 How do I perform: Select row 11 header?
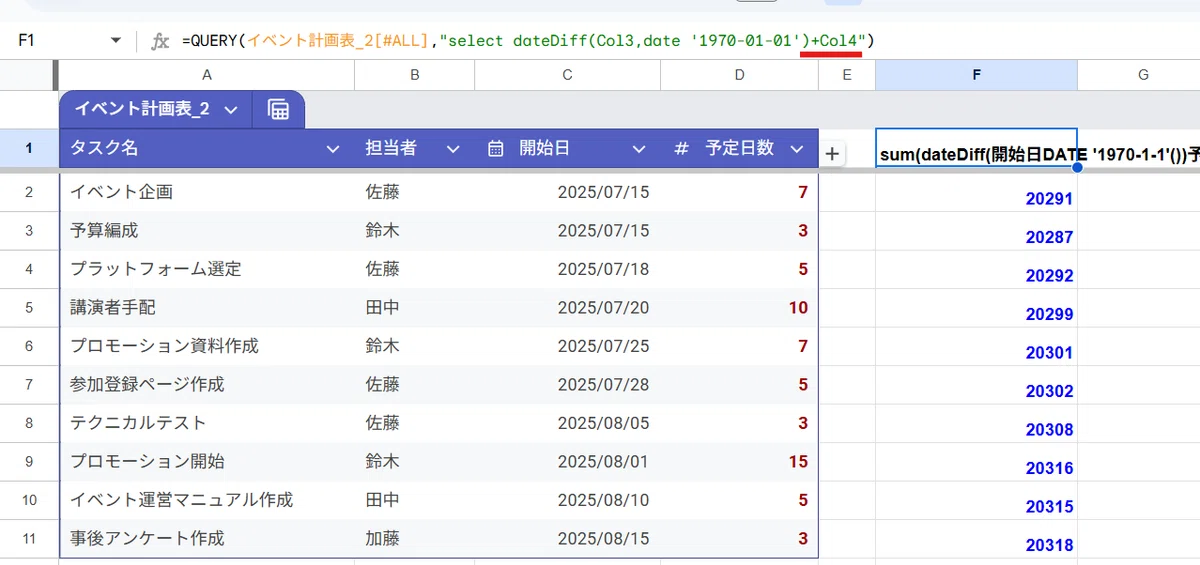[x=29, y=538]
